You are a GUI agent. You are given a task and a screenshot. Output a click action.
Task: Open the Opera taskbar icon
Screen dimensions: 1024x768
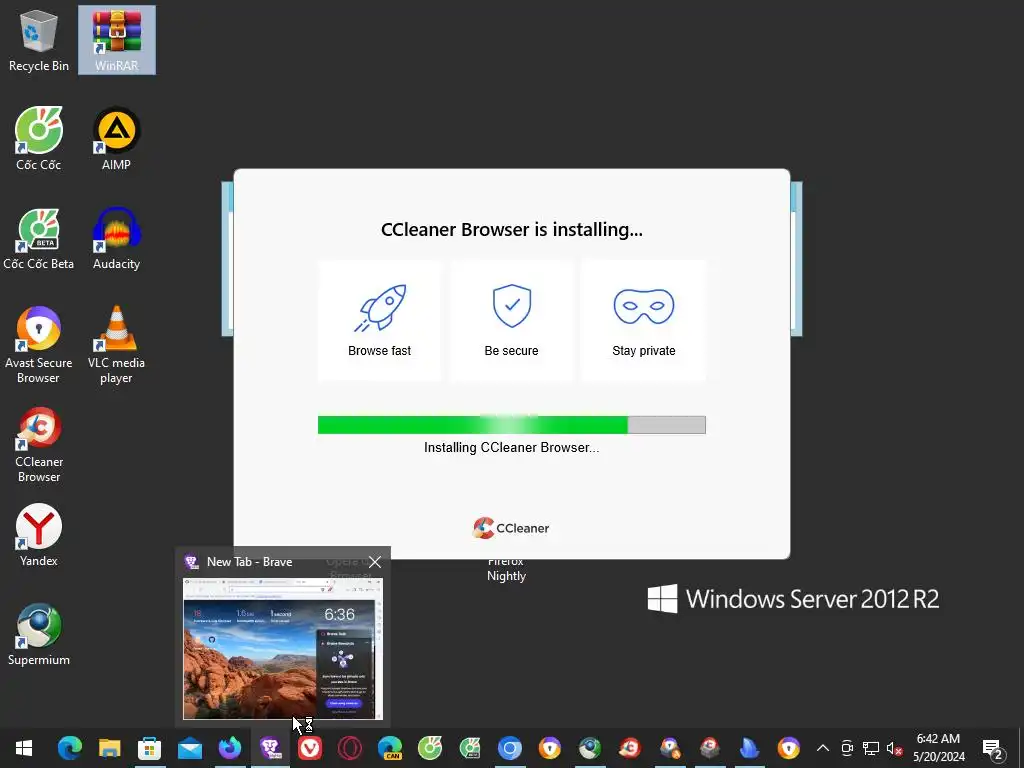pos(349,748)
